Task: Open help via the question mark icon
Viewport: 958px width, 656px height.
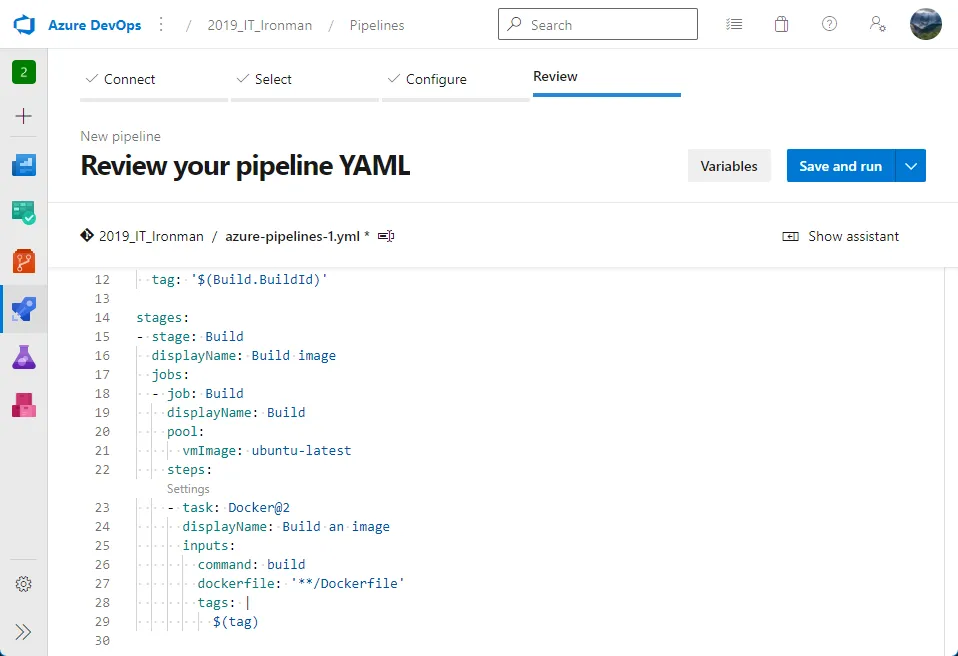Action: (829, 24)
